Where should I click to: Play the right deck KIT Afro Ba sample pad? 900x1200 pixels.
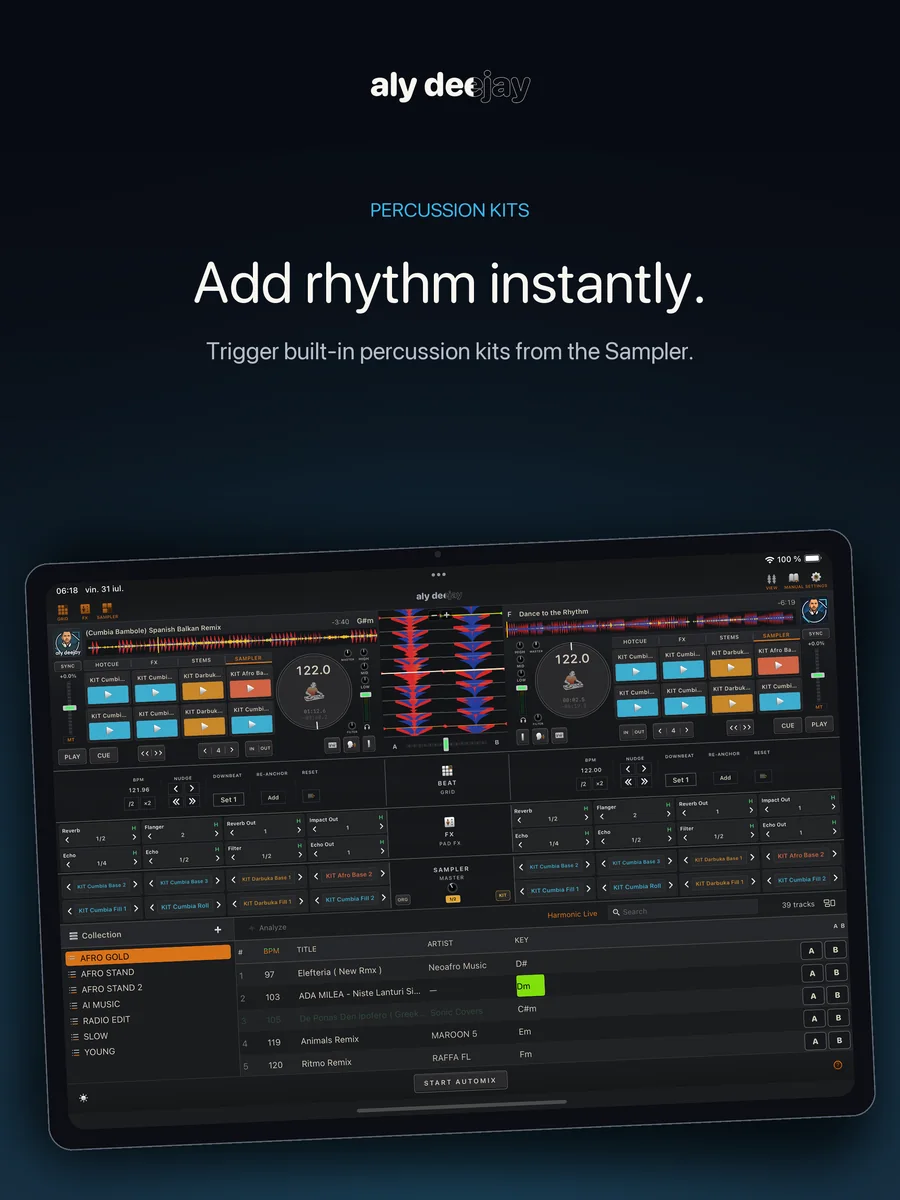778,665
